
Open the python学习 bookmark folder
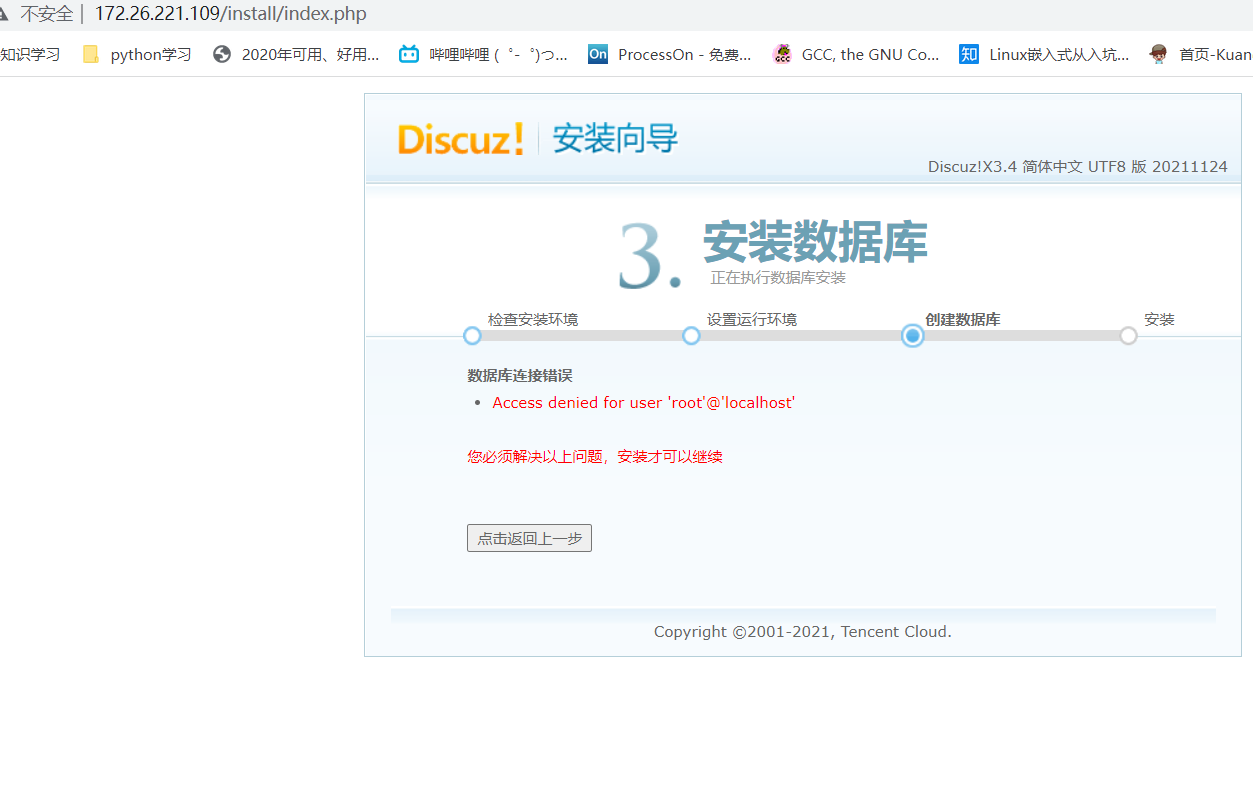(138, 54)
